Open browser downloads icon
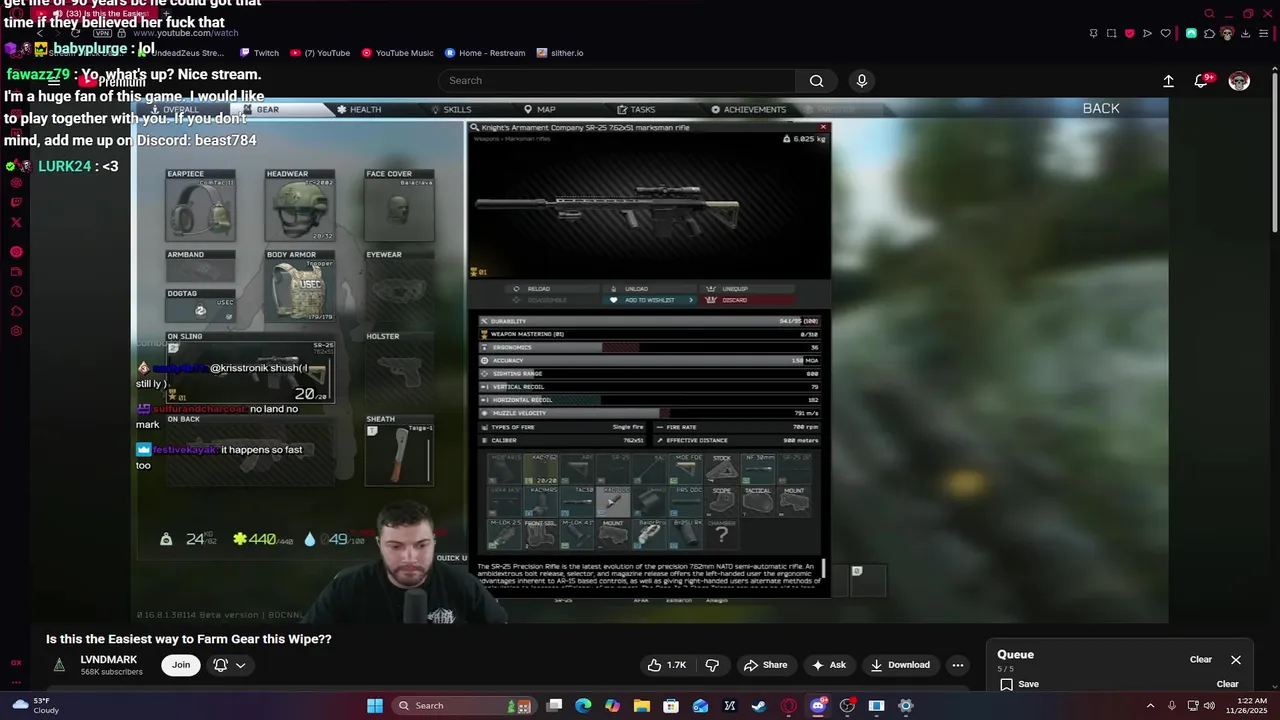The height and width of the screenshot is (720, 1280). (1245, 33)
